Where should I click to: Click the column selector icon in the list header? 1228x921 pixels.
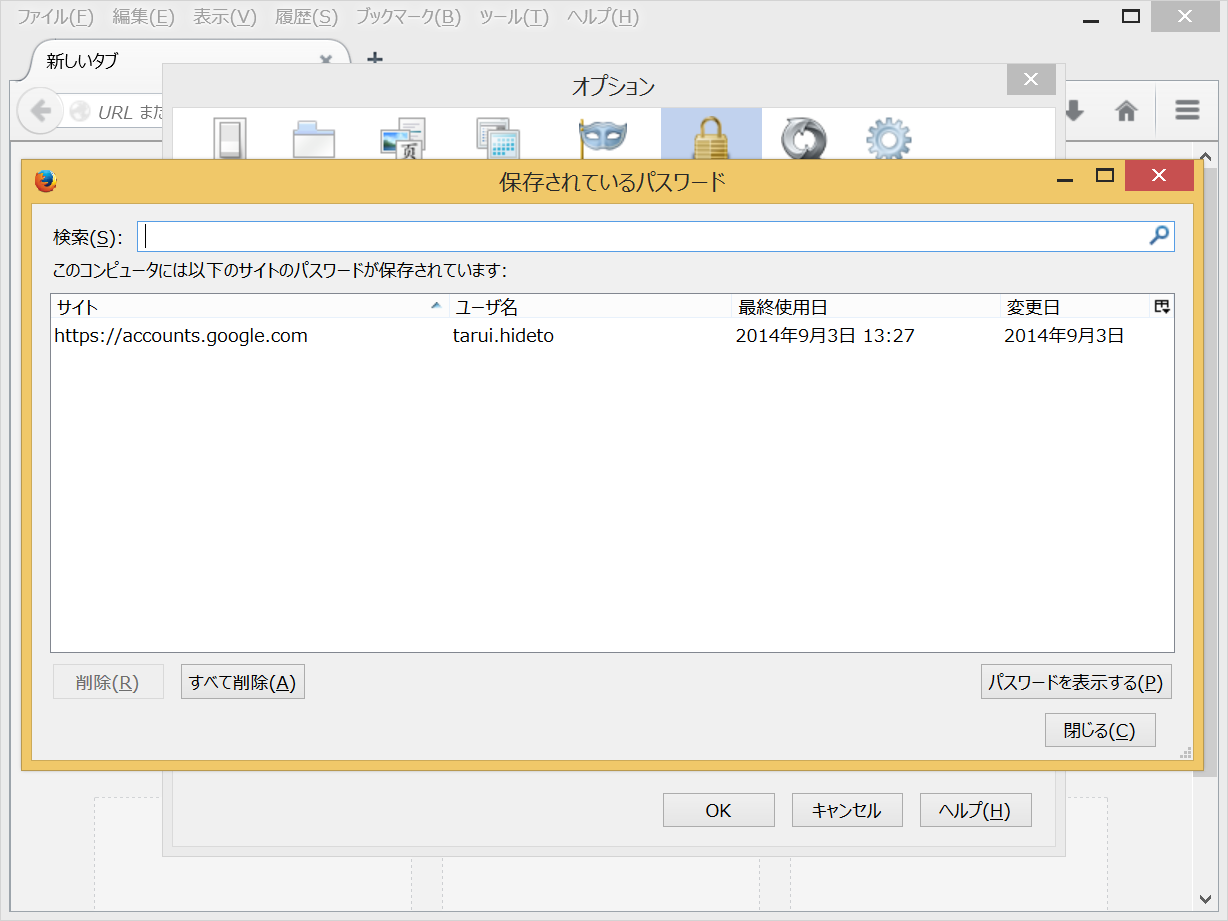pos(1161,306)
